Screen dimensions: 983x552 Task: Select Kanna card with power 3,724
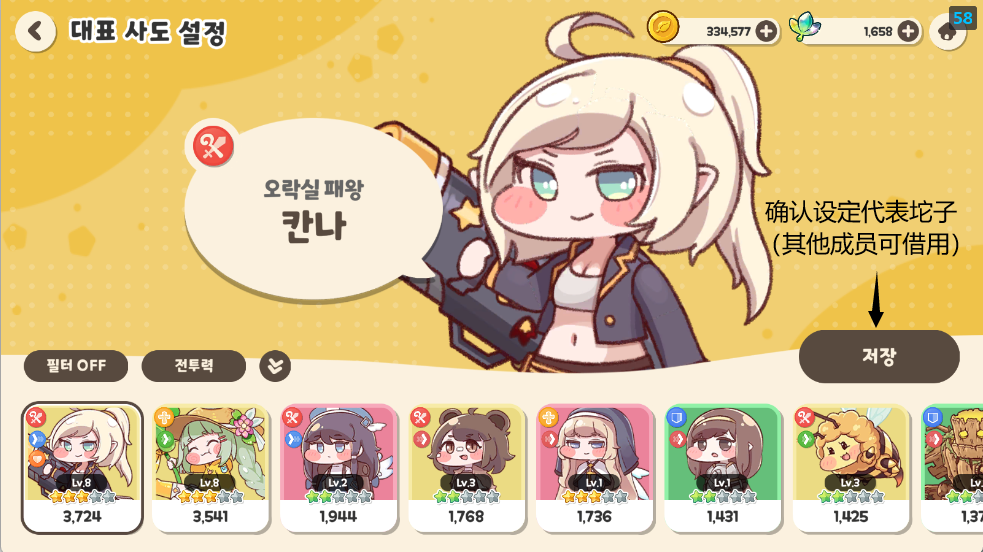[82, 468]
